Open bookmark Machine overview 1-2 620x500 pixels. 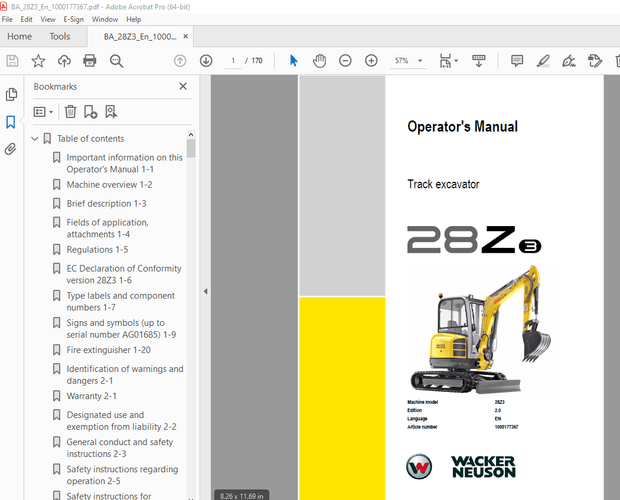[x=109, y=185]
